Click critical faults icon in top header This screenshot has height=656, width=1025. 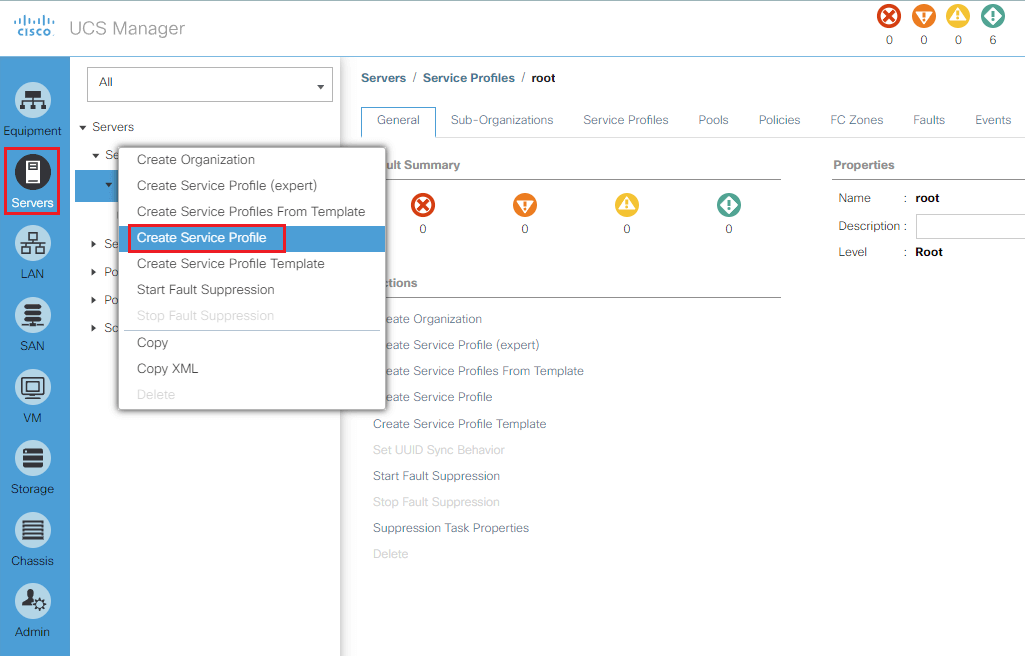[889, 16]
